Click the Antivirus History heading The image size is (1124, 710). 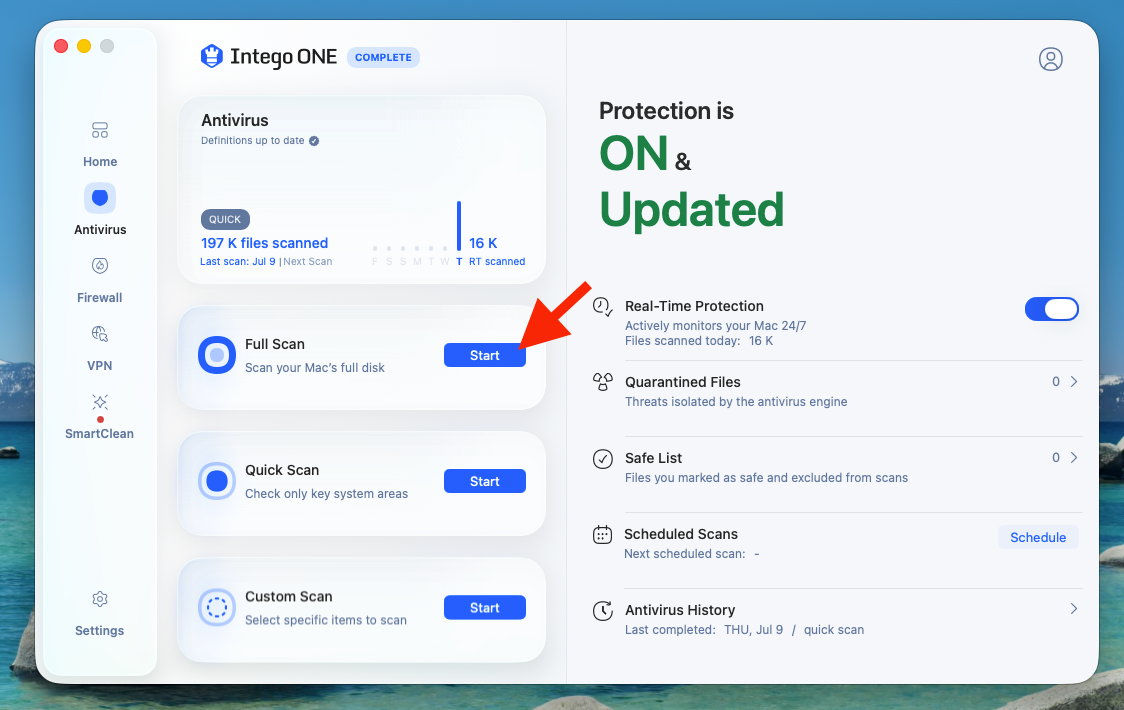680,610
